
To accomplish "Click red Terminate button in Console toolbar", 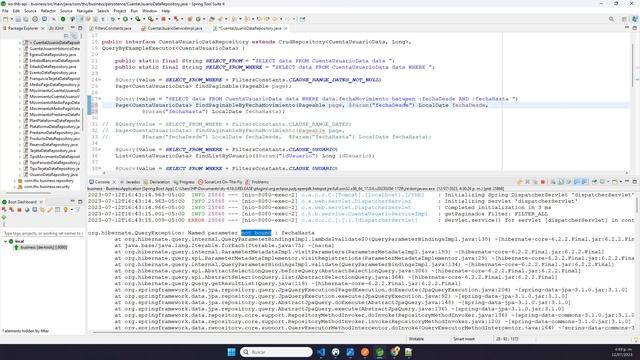I will point(542,182).
